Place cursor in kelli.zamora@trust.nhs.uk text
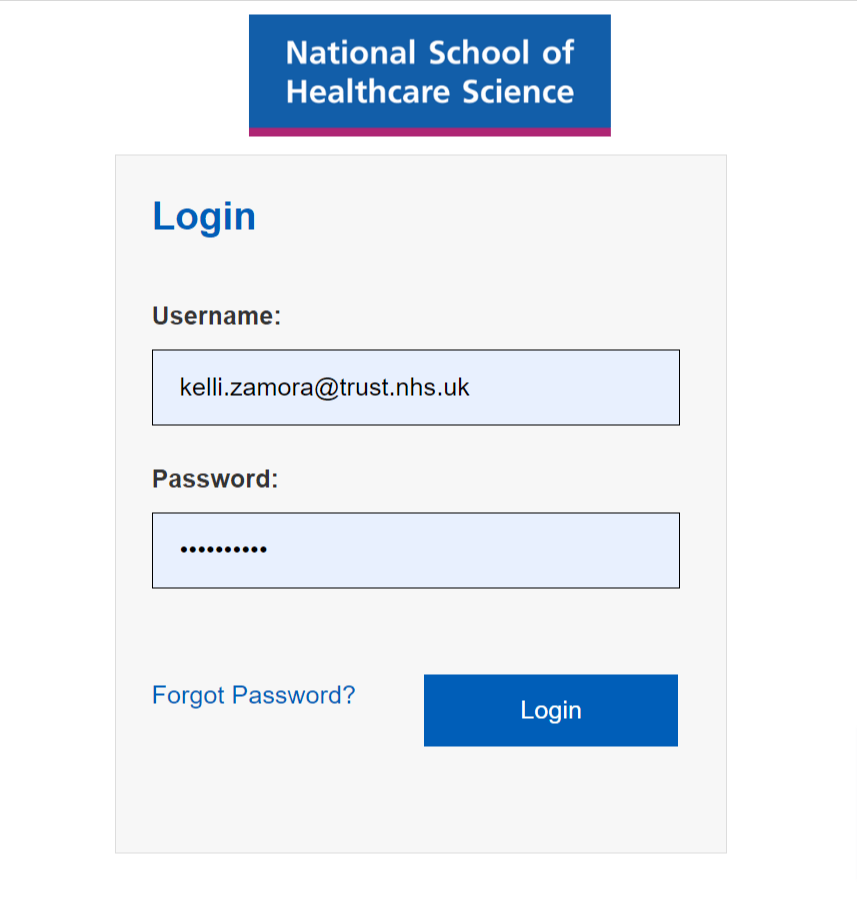 tap(324, 388)
